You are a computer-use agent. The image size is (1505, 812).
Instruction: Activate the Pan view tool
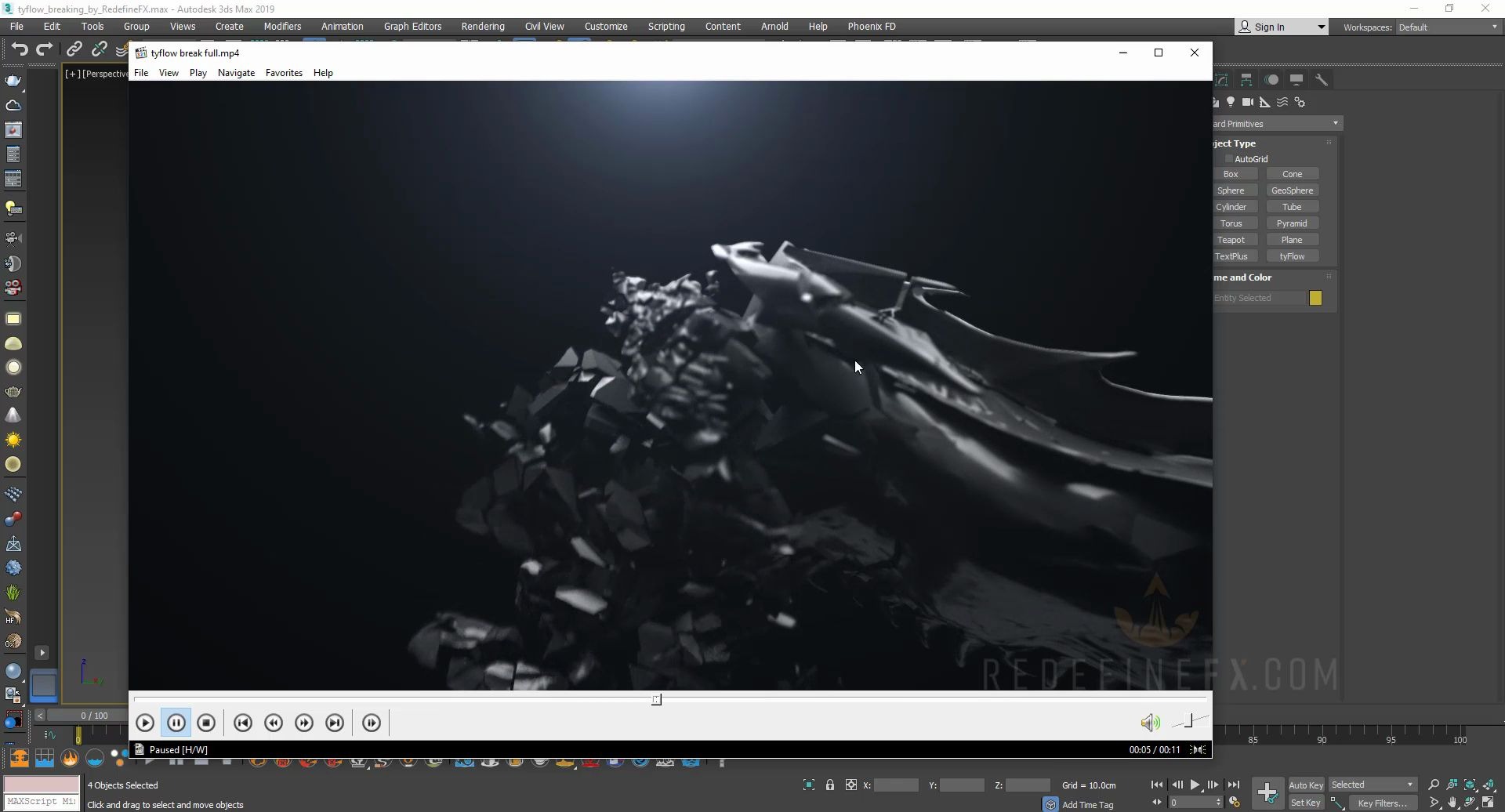click(1452, 802)
